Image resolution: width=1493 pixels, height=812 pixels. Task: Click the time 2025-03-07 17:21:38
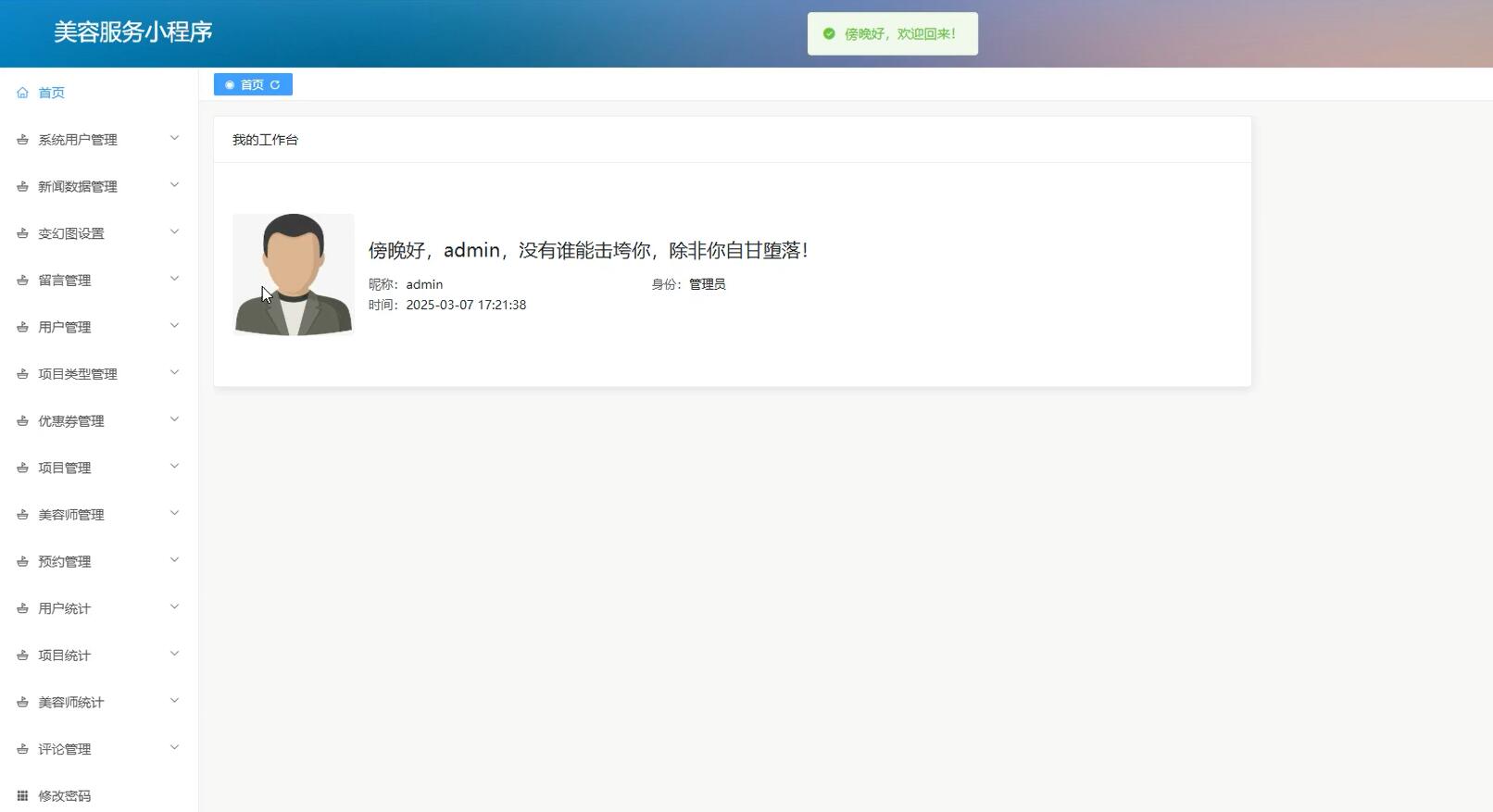[466, 305]
